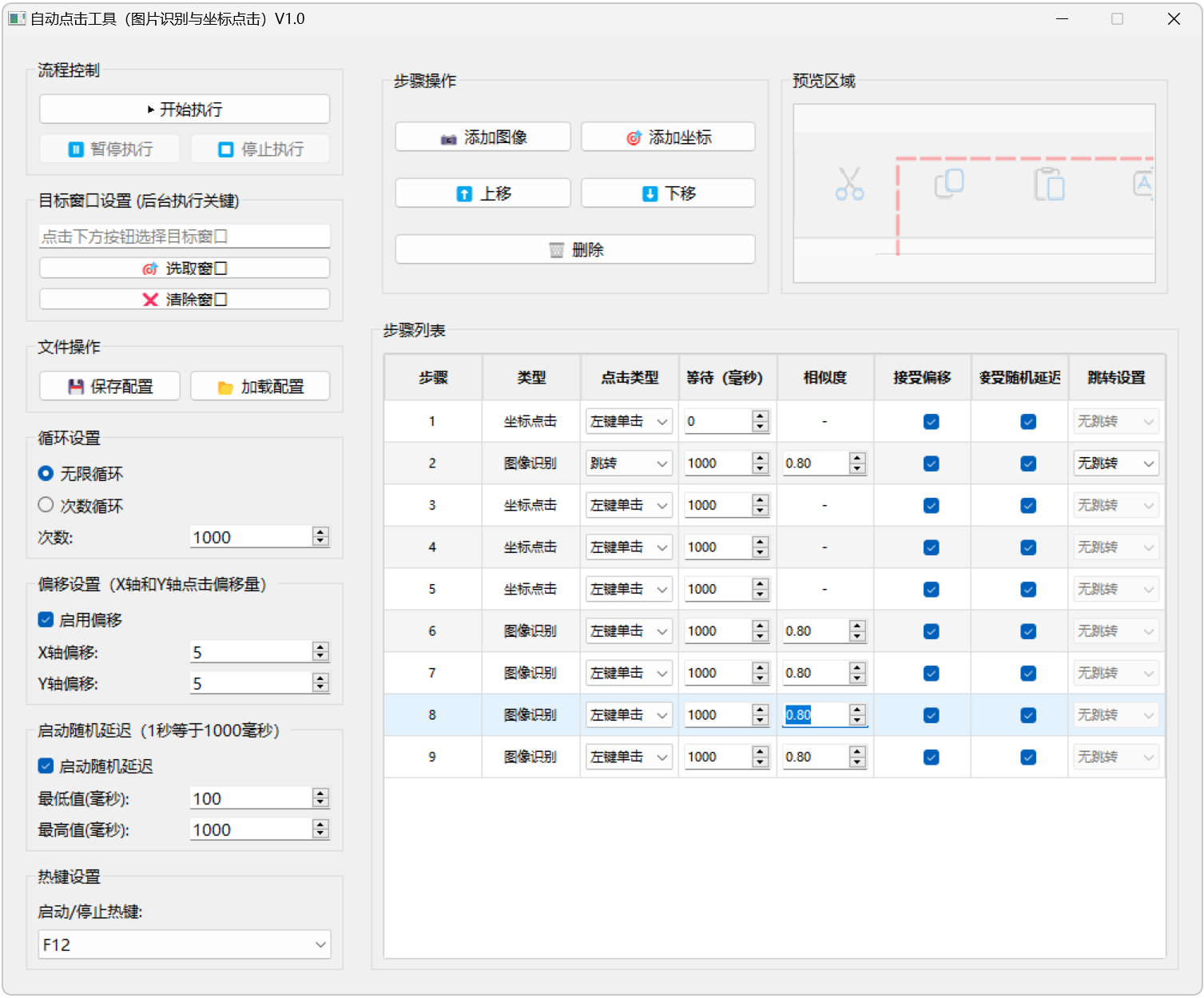Uncheck the random delay checkbox for step 7
Screen dimensions: 1204x998
[1028, 674]
